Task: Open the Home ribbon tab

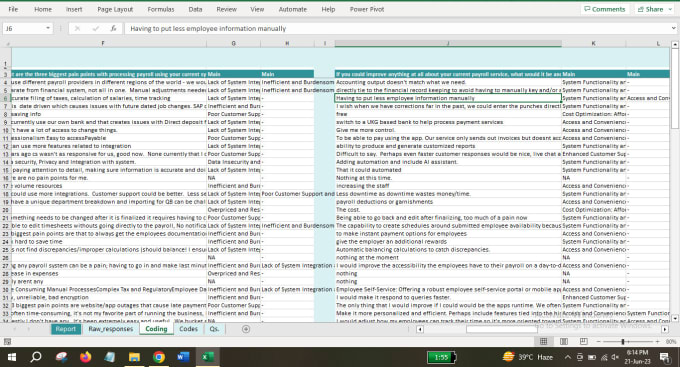Action: (x=43, y=9)
